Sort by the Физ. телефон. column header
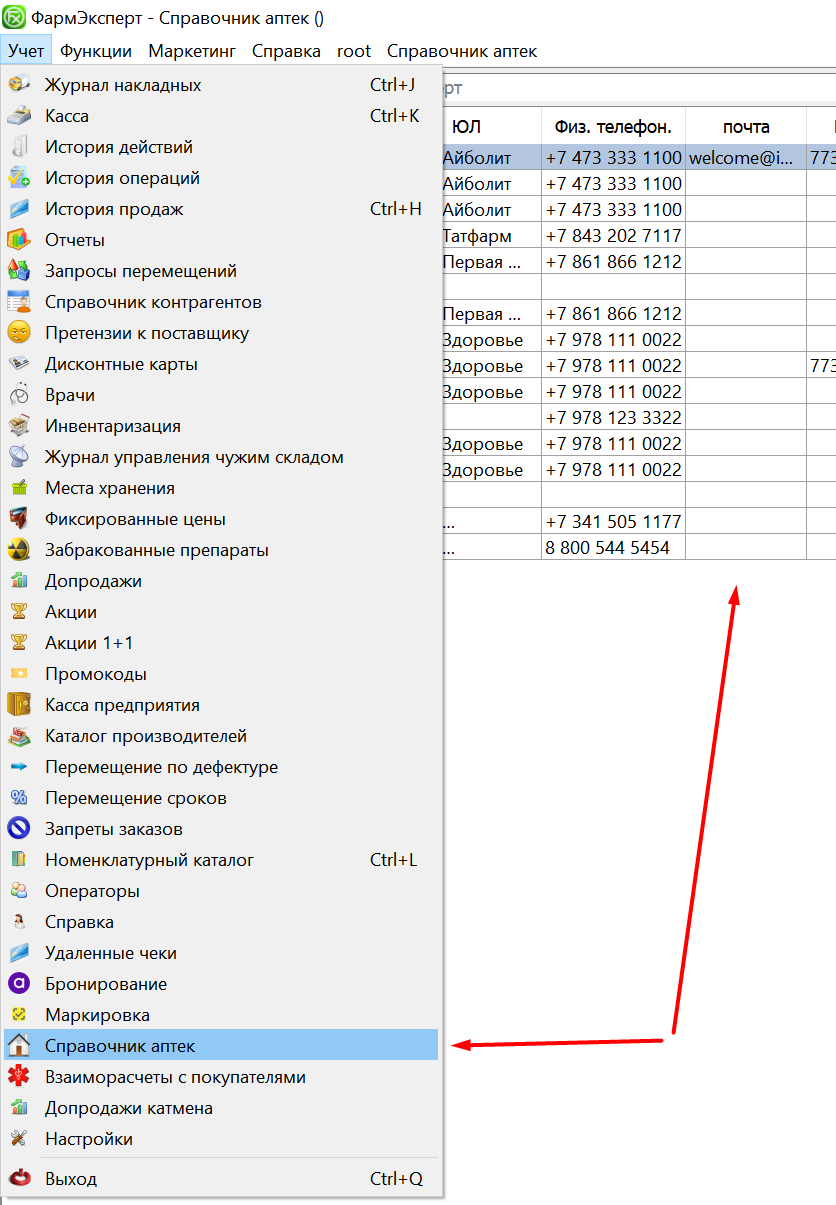The width and height of the screenshot is (836, 1205). (613, 127)
